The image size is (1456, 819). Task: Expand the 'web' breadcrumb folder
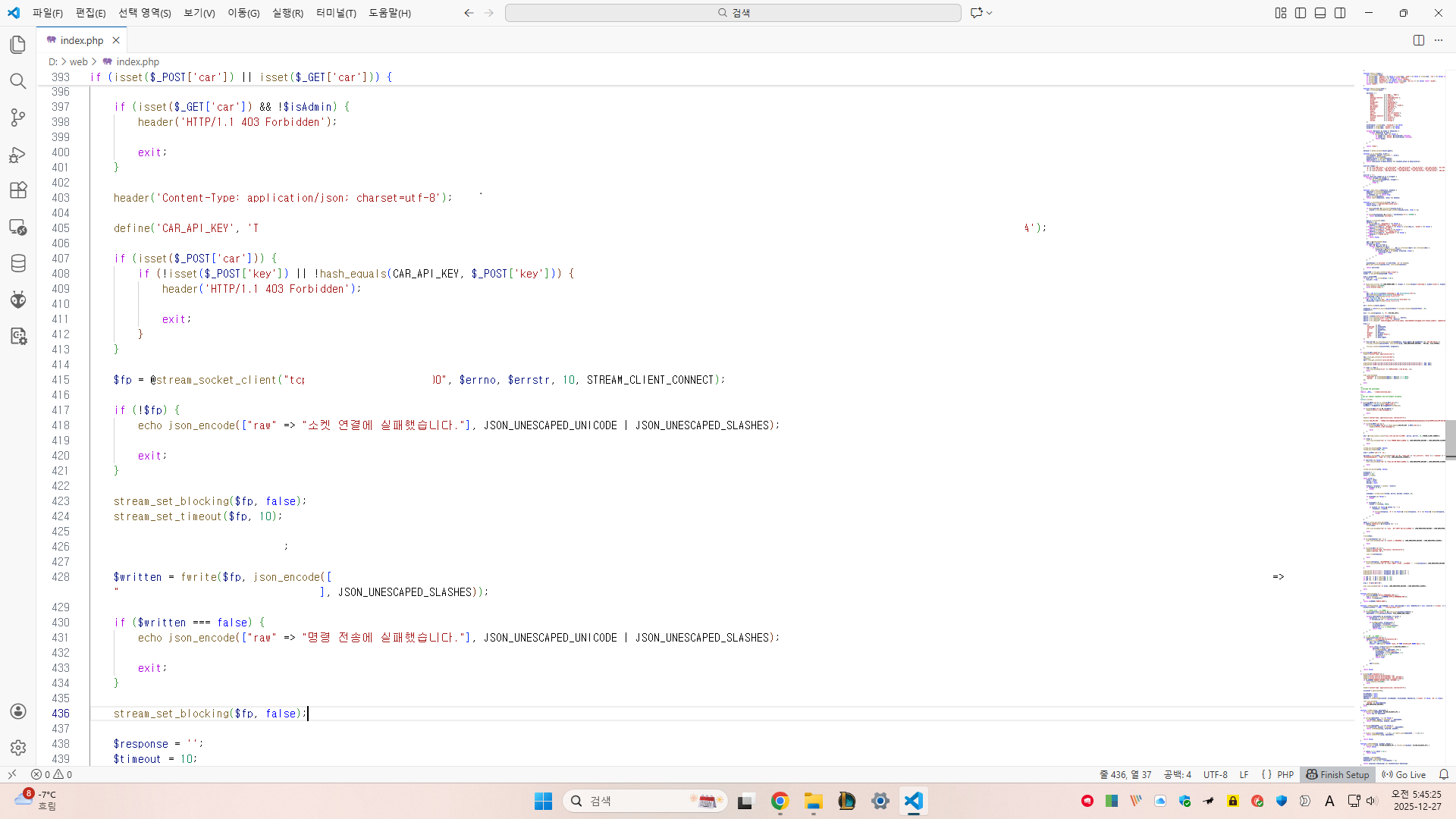coord(79,62)
